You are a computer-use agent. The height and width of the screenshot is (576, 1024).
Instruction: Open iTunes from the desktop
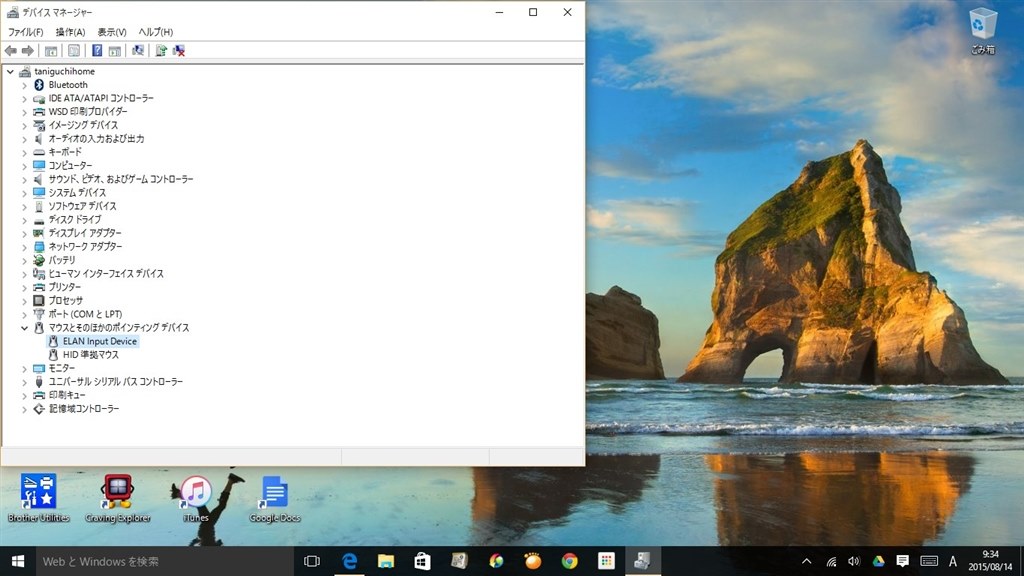195,490
